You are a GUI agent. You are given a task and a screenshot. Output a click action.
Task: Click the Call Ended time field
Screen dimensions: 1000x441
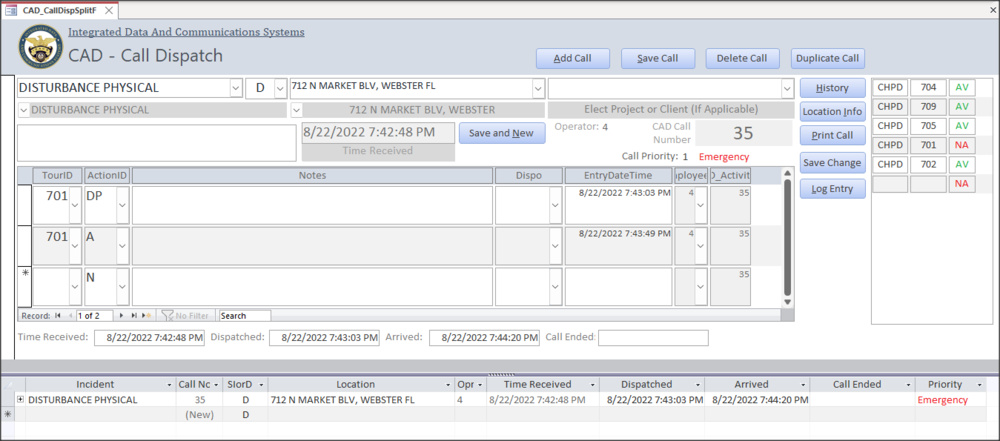coord(652,338)
